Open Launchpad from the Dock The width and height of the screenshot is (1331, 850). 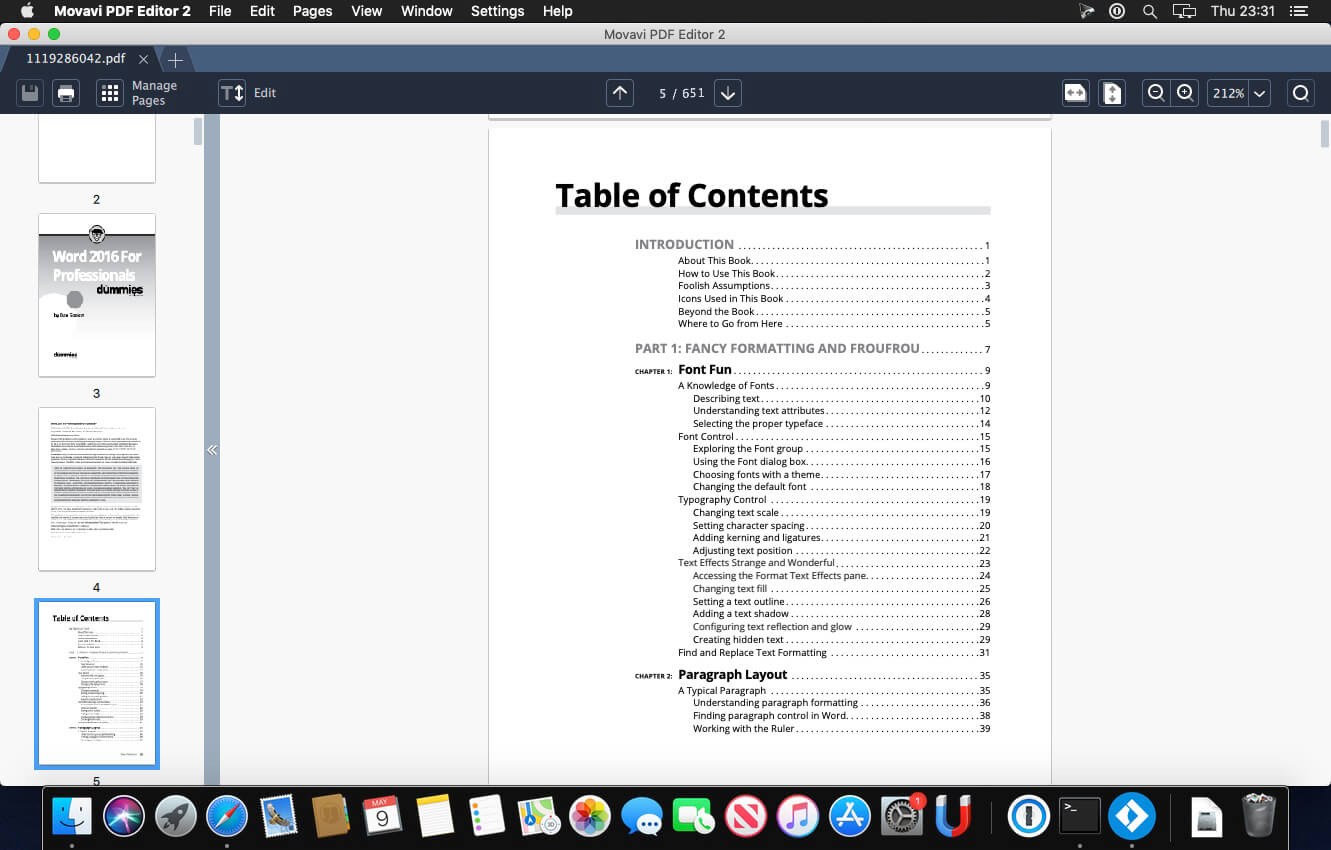pyautogui.click(x=175, y=816)
